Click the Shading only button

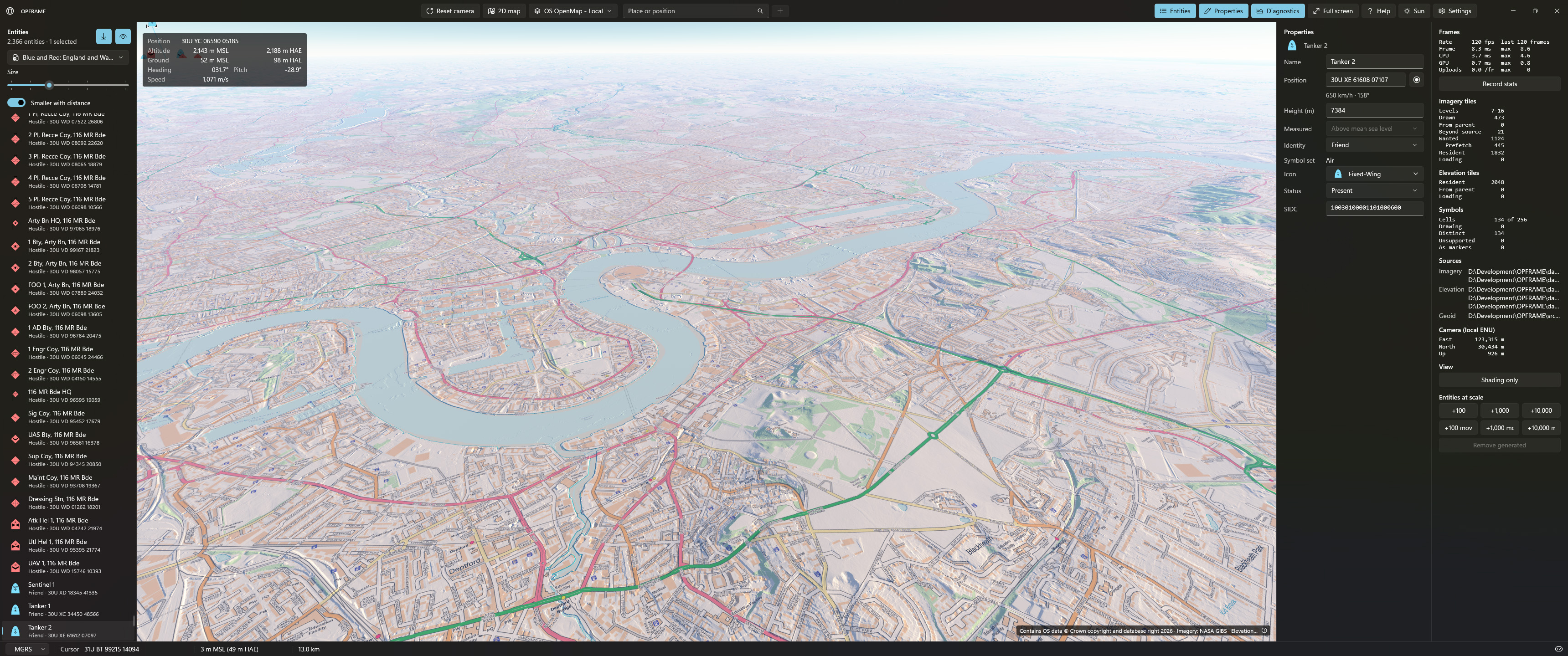pos(1499,380)
